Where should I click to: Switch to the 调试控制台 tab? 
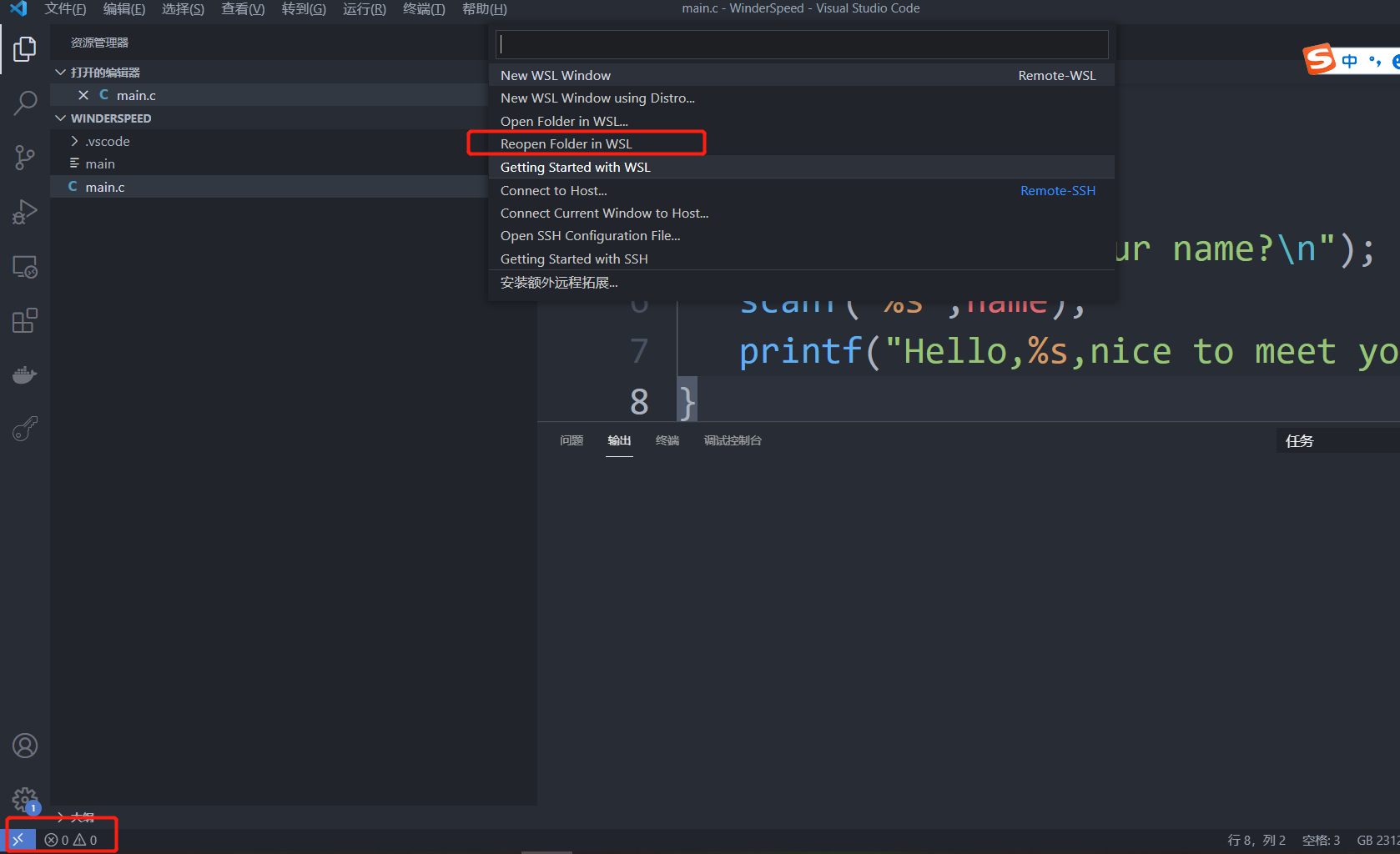[733, 440]
